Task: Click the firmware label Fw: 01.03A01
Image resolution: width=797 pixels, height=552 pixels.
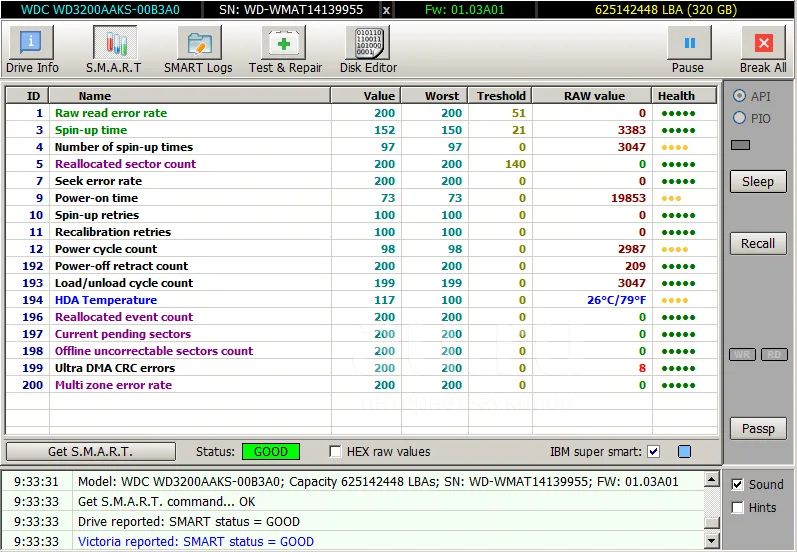Action: click(x=465, y=10)
